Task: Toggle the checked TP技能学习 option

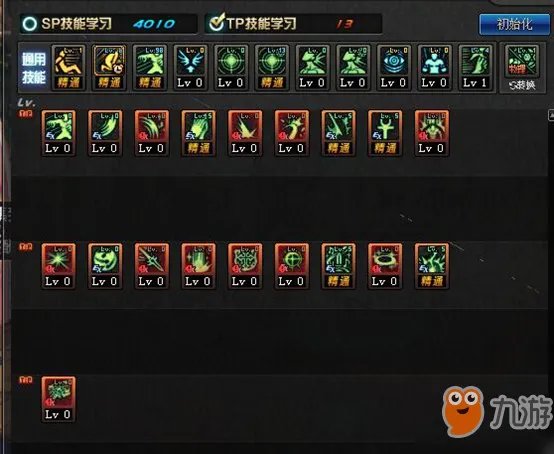Action: click(216, 23)
